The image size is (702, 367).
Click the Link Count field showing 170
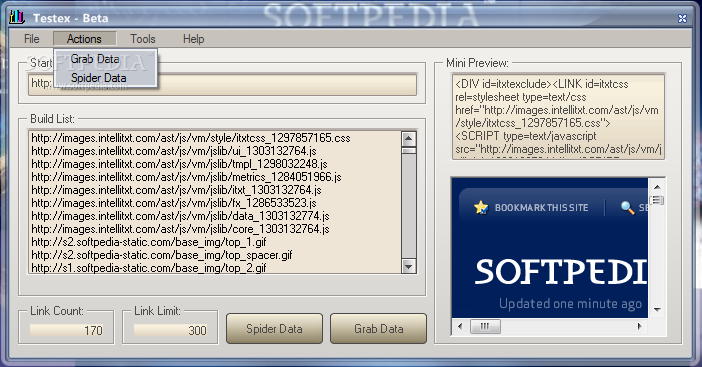[67, 330]
